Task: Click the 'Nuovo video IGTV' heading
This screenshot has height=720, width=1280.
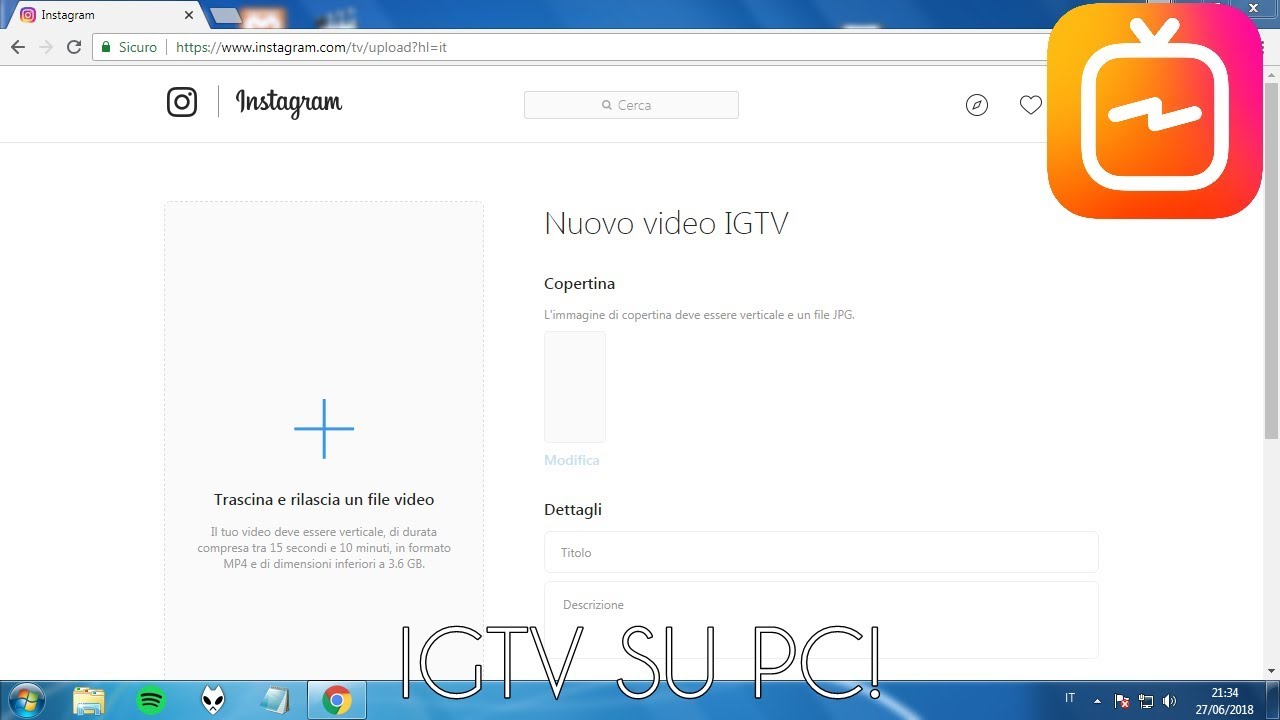Action: (x=666, y=223)
